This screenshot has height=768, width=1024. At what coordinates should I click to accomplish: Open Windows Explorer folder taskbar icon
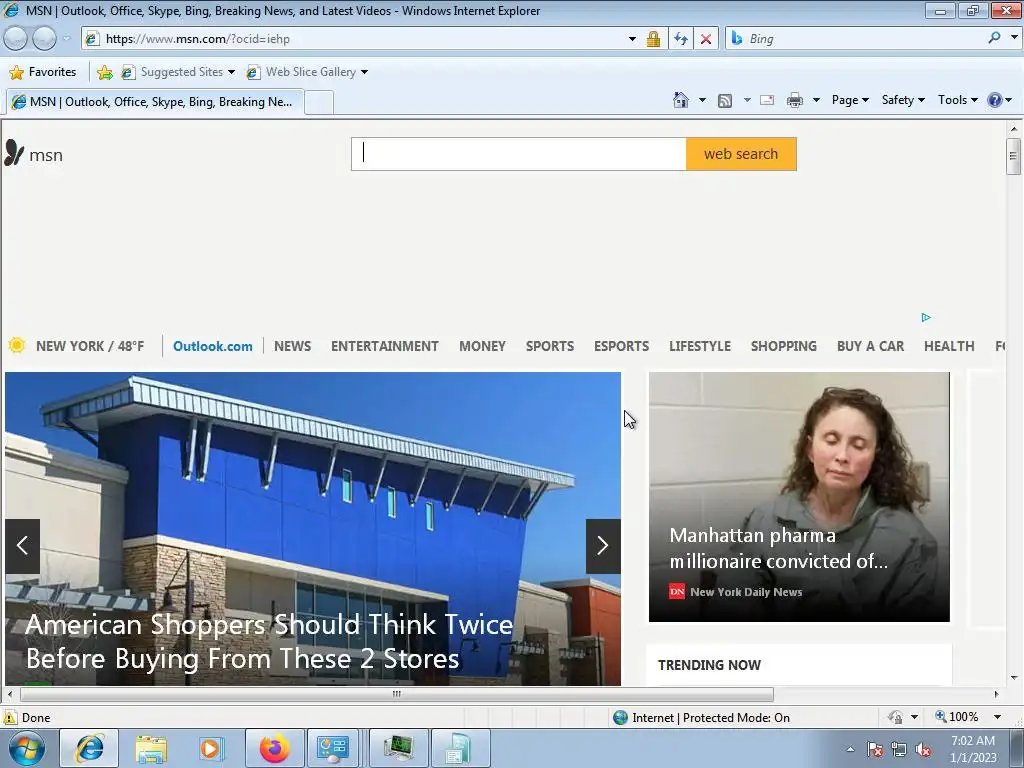[x=151, y=748]
